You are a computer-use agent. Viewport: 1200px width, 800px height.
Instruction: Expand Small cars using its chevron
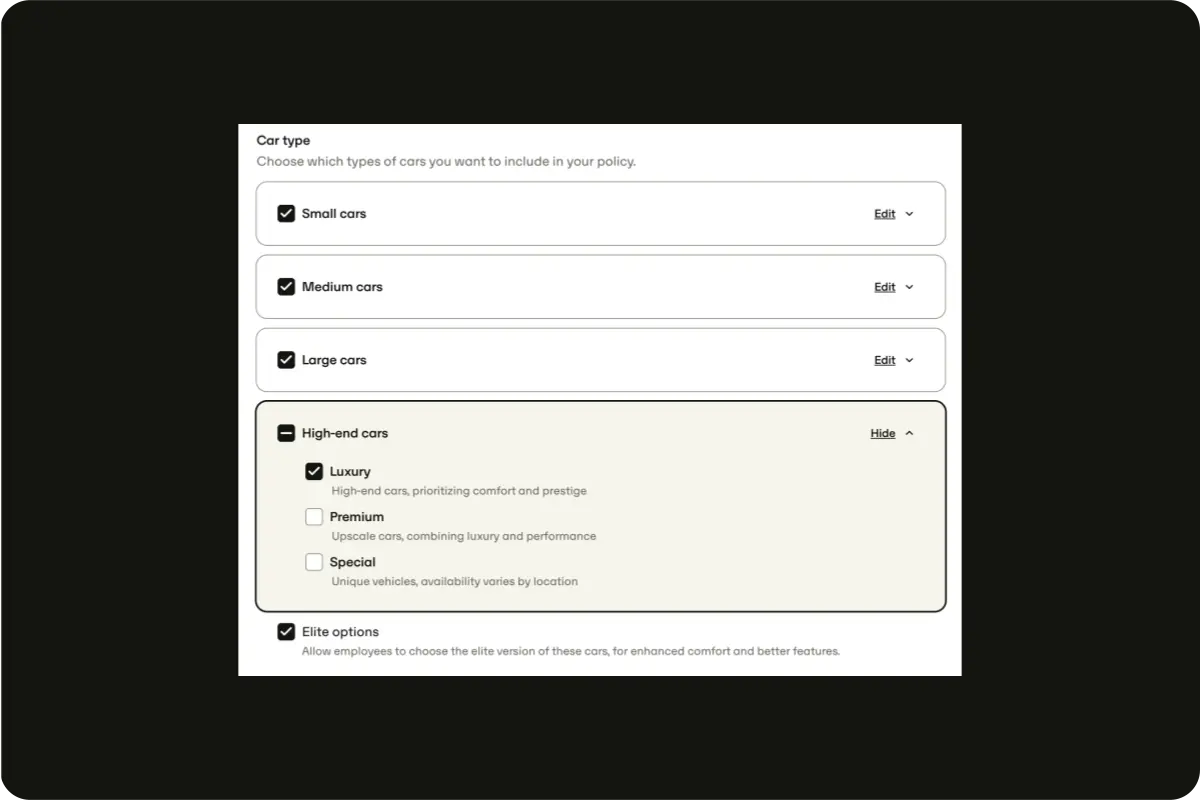909,214
